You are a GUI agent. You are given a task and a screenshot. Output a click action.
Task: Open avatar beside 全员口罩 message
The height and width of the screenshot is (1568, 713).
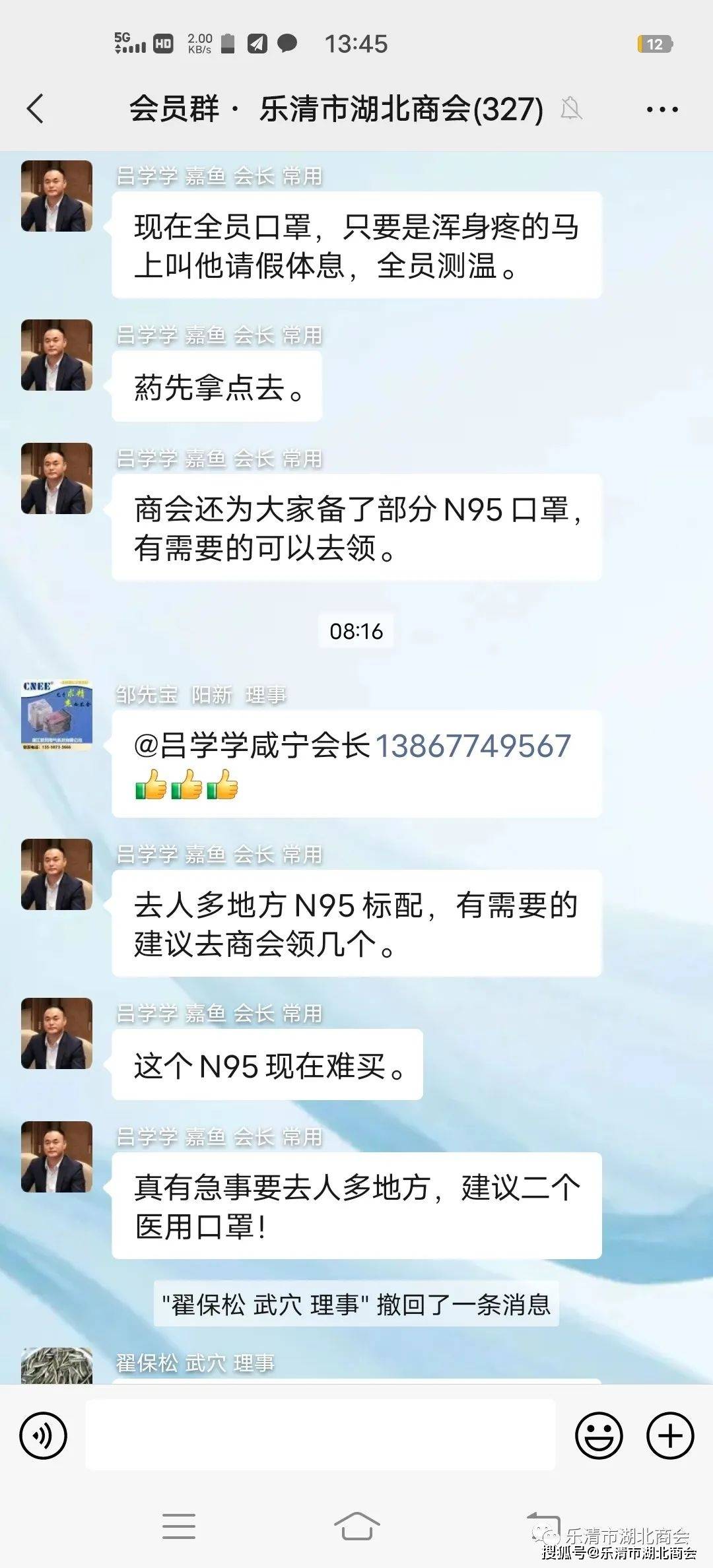point(57,196)
